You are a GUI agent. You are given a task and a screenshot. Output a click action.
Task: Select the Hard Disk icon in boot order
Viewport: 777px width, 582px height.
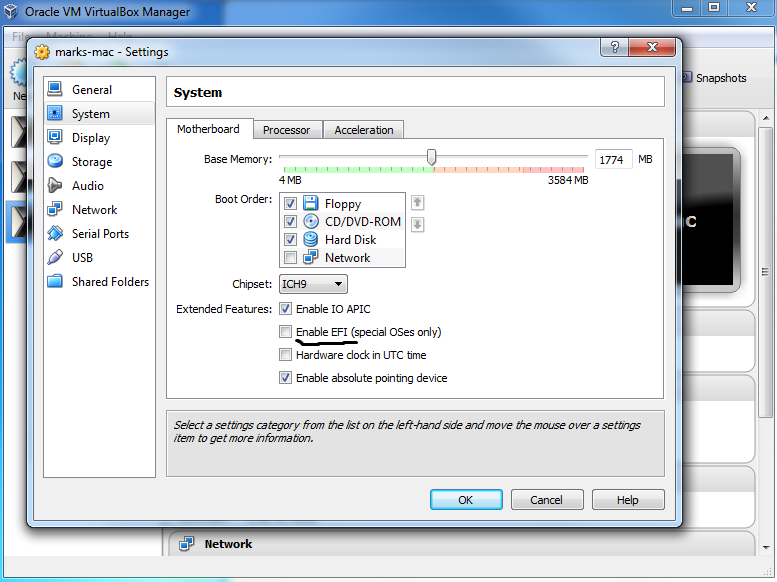311,239
